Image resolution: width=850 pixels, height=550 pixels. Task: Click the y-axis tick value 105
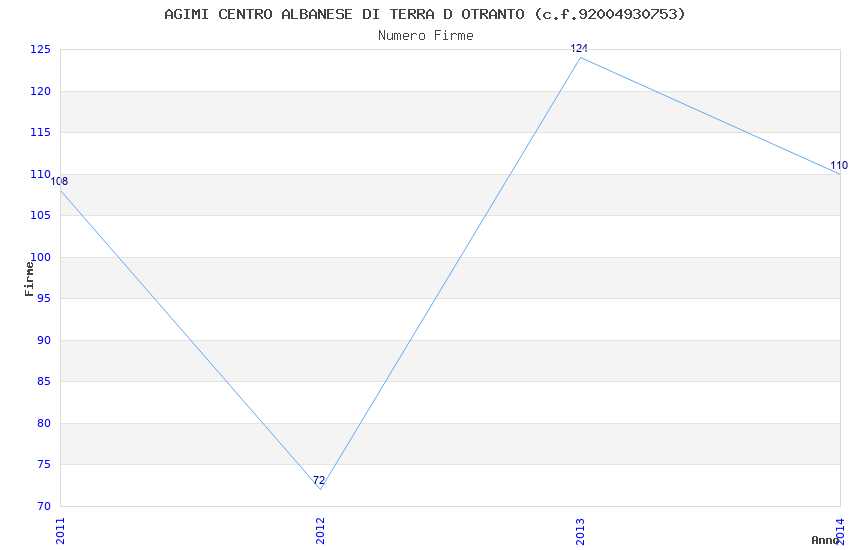(41, 215)
